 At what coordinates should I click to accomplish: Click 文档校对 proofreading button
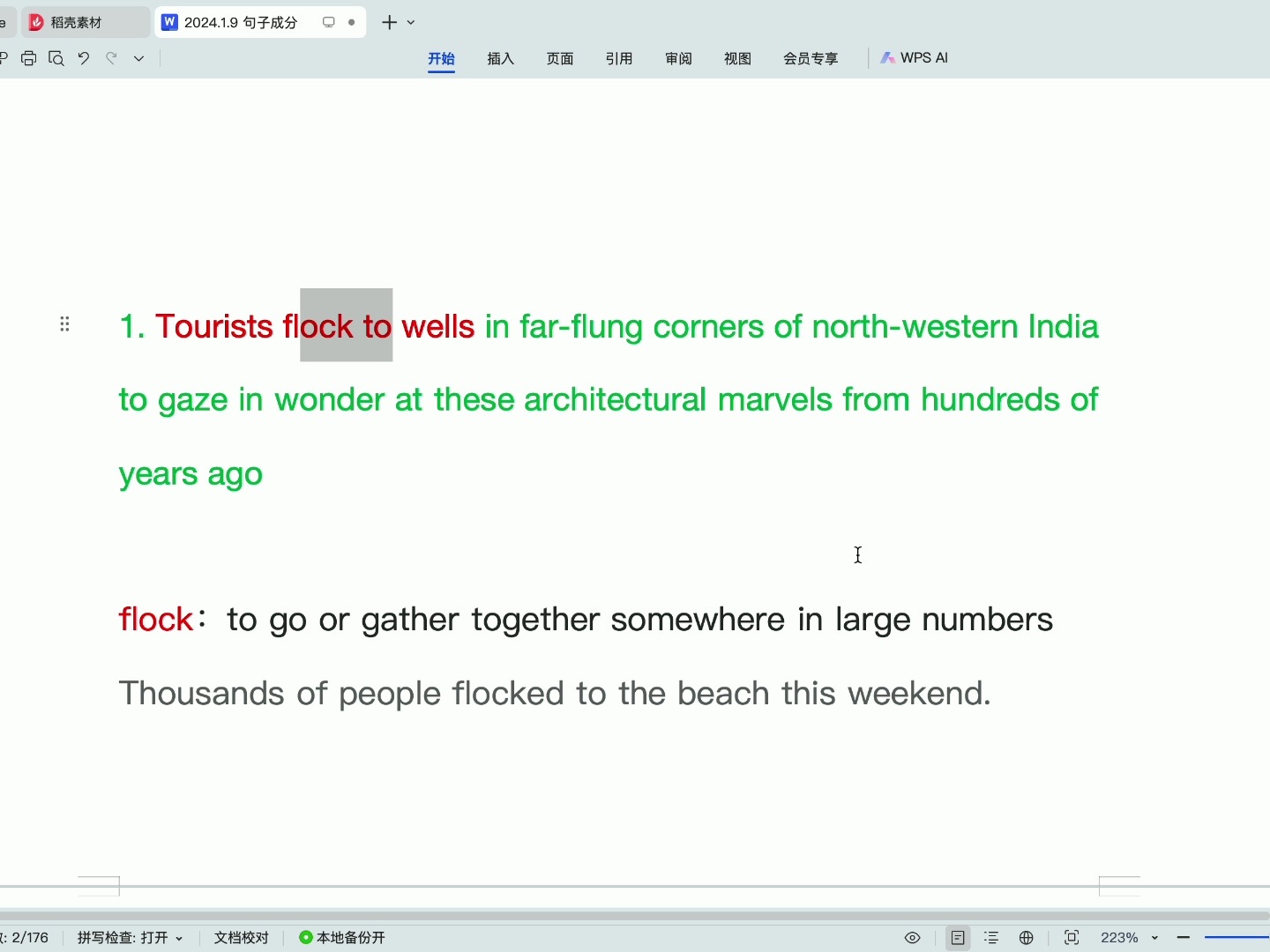[242, 937]
